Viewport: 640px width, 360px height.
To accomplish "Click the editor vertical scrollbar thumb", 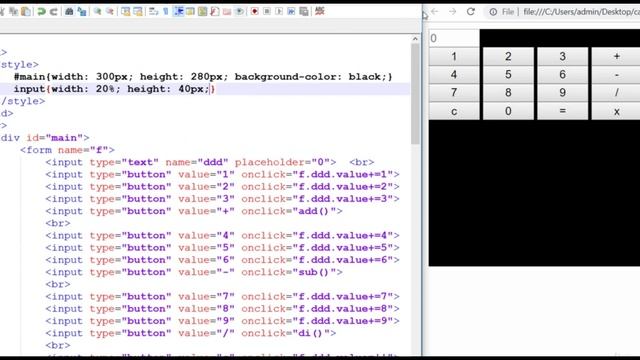I will point(415,94).
